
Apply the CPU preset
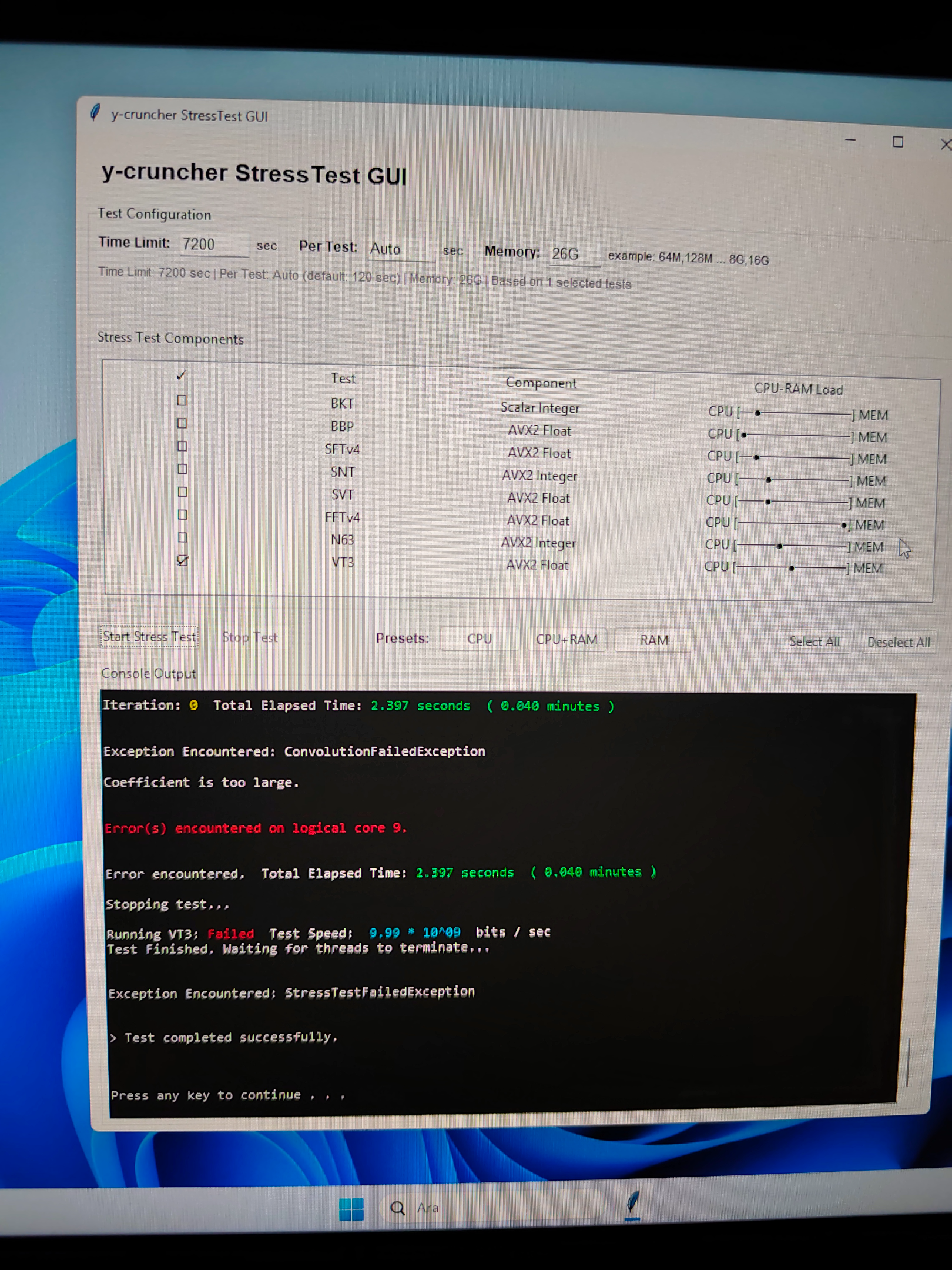pos(480,639)
